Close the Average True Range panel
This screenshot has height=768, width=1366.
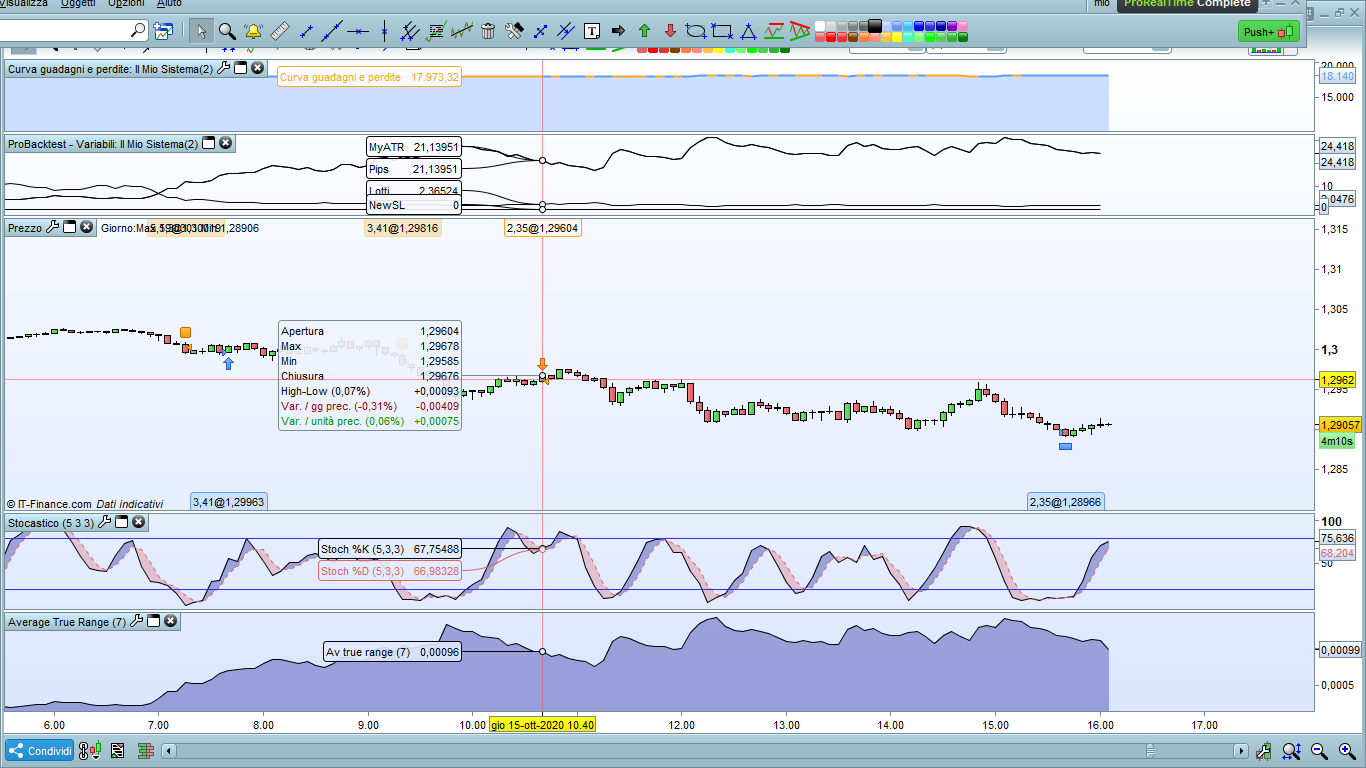click(x=171, y=621)
